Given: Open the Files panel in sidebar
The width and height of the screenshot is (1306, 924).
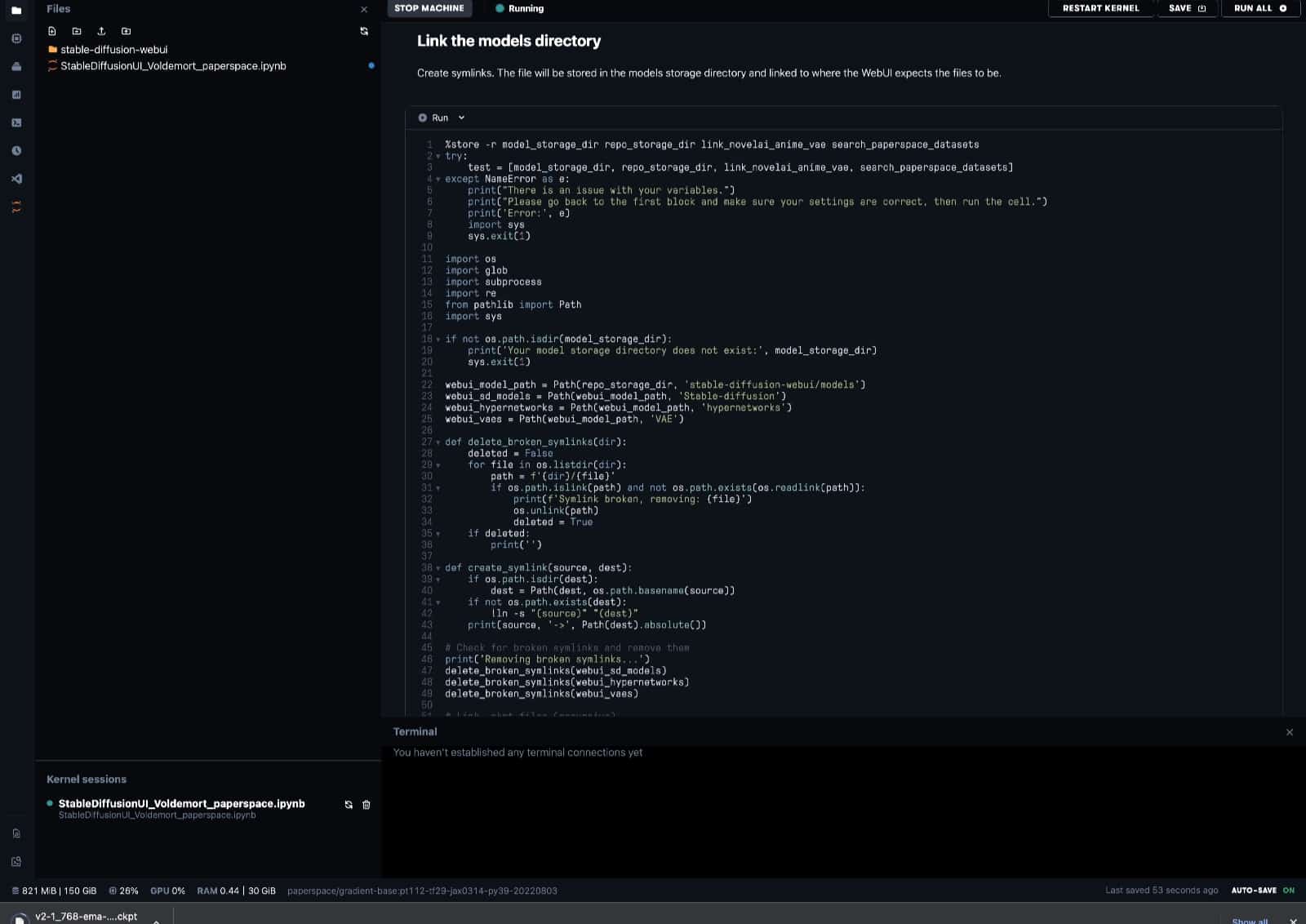Looking at the screenshot, I should pos(16,11).
